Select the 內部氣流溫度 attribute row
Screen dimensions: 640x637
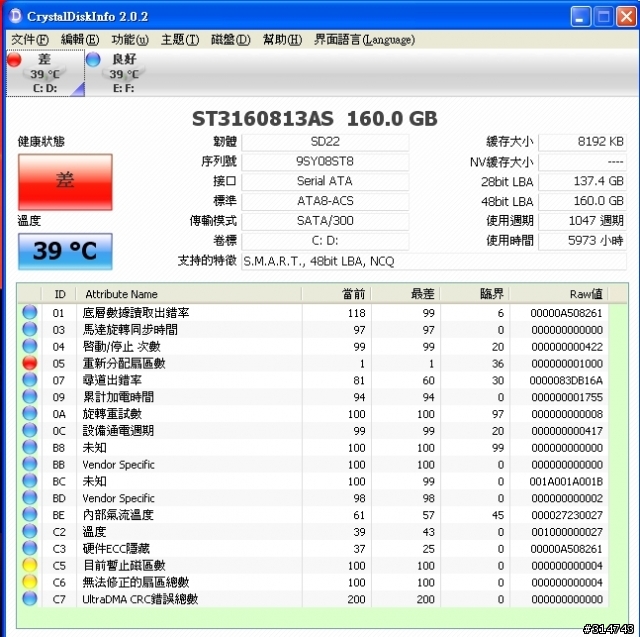[313, 515]
